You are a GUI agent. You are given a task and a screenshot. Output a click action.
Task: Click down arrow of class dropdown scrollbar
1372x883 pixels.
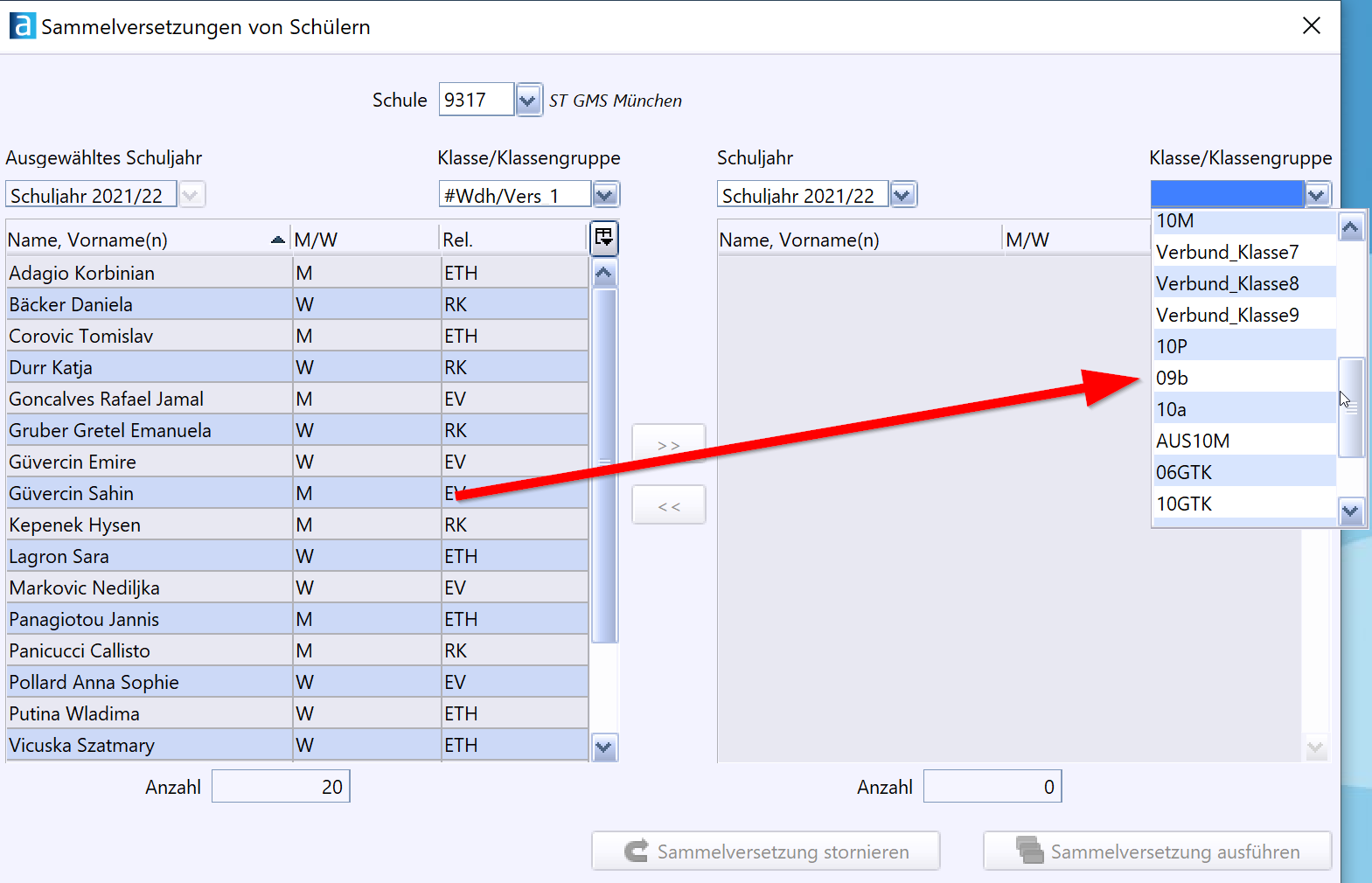click(1351, 511)
